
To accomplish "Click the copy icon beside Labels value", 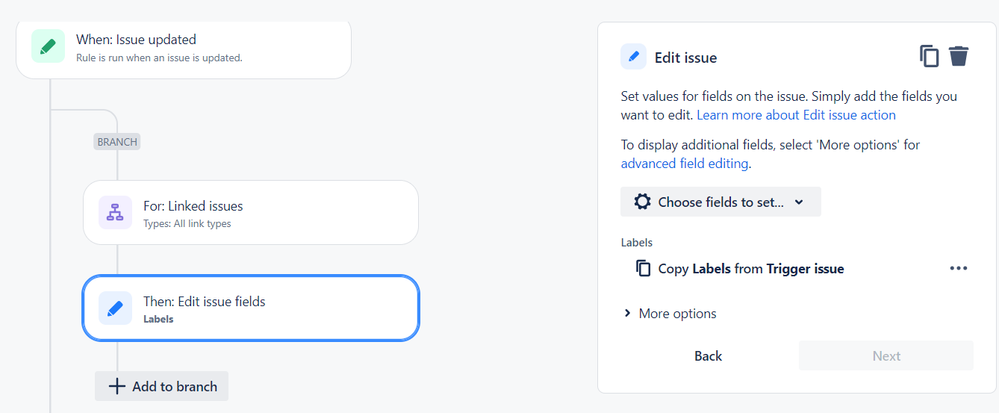I will click(643, 268).
